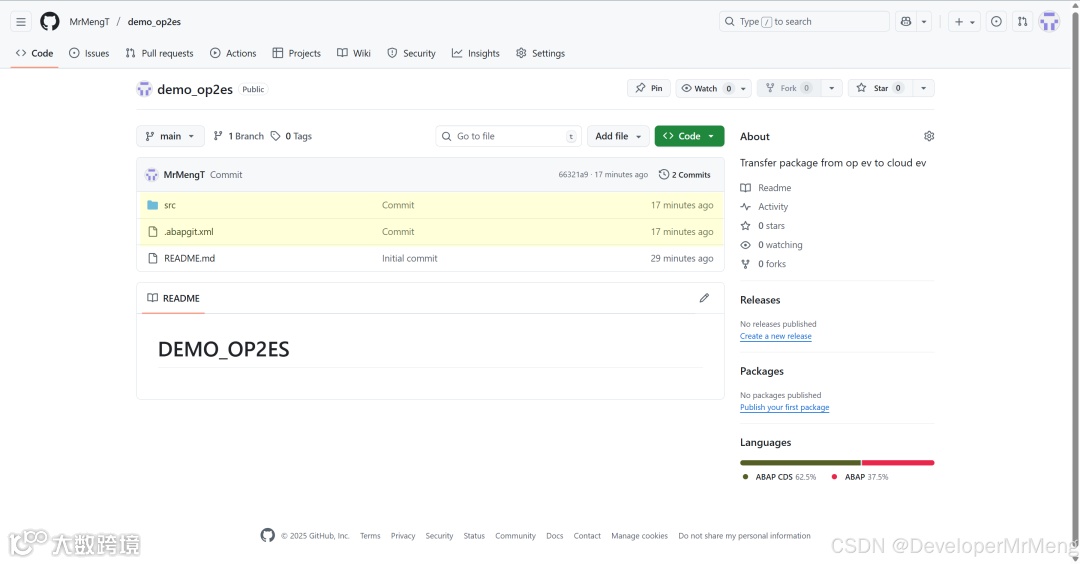The width and height of the screenshot is (1080, 564).
Task: Switch to the Issues tab
Action: coord(89,53)
